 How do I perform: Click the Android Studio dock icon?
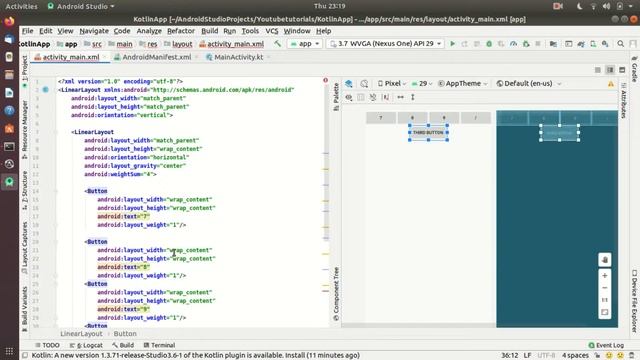coord(9,182)
